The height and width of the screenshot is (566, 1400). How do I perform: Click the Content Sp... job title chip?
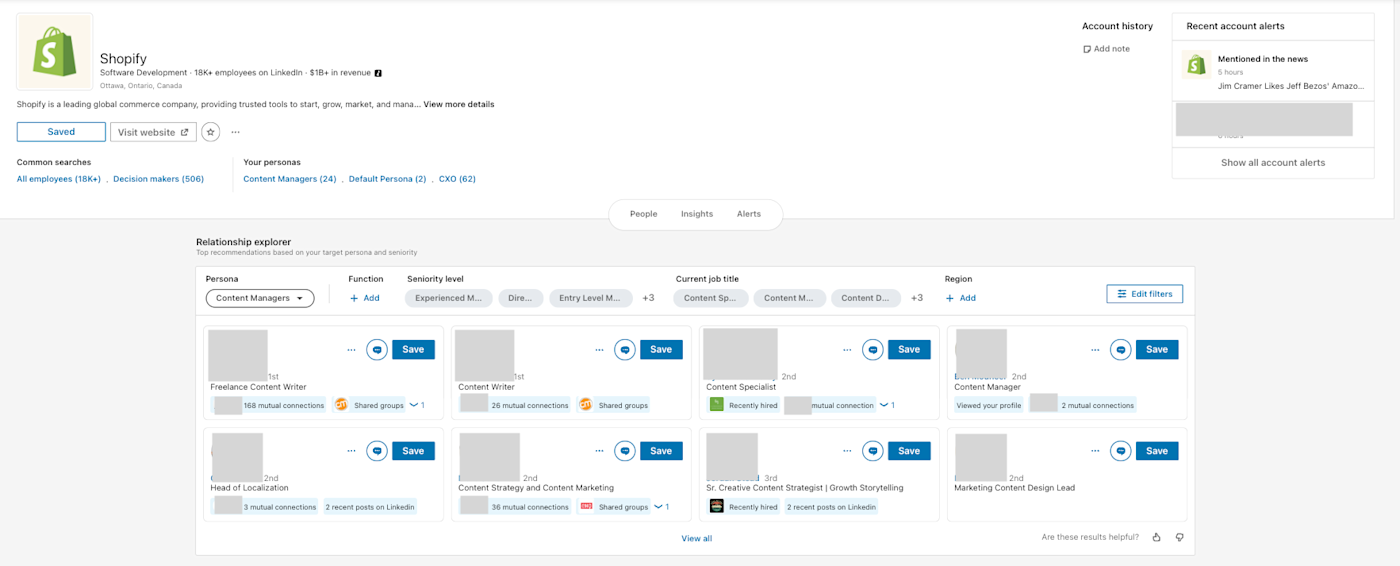pos(710,298)
